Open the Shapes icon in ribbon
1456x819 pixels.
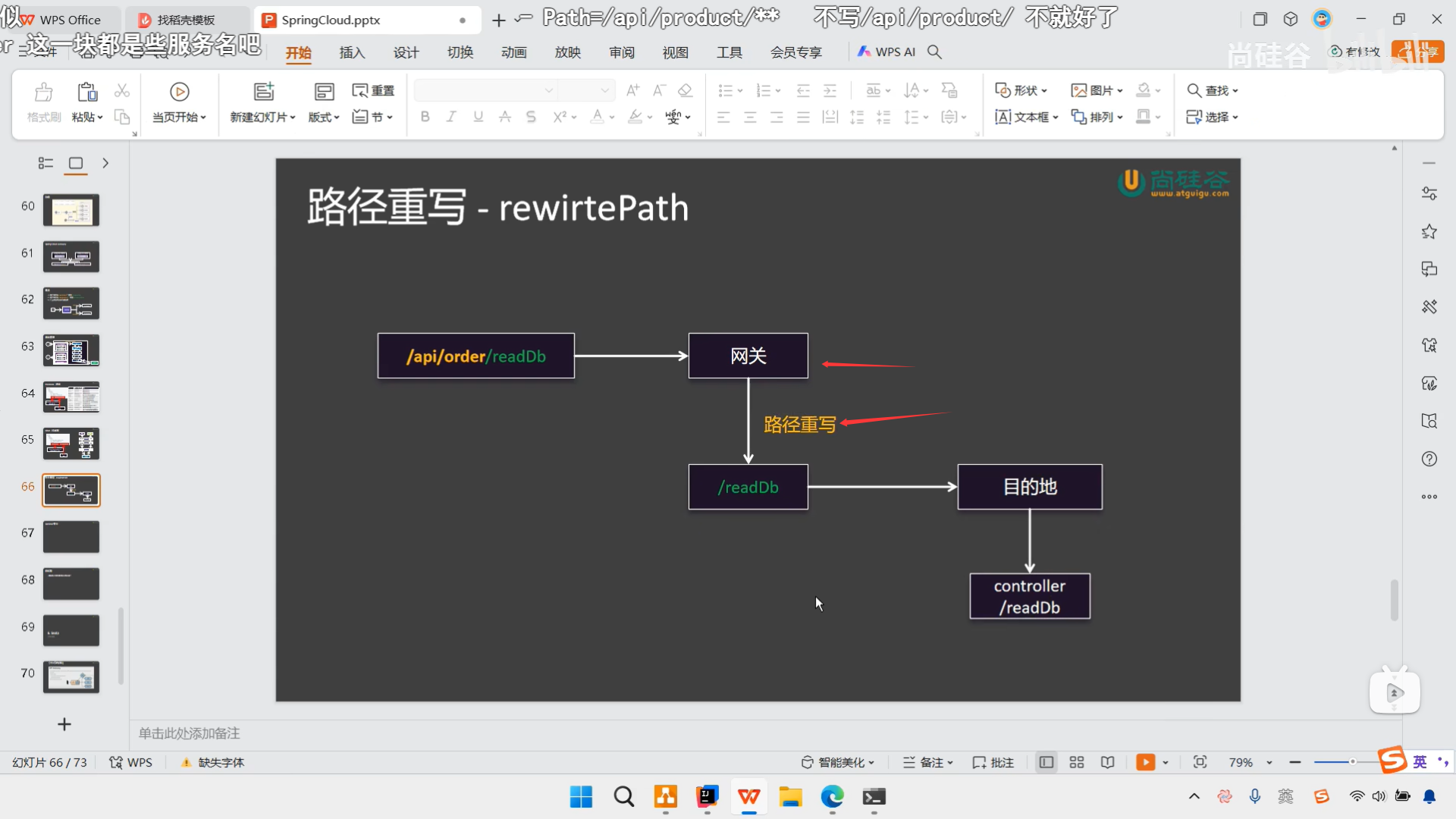pyautogui.click(x=1003, y=90)
